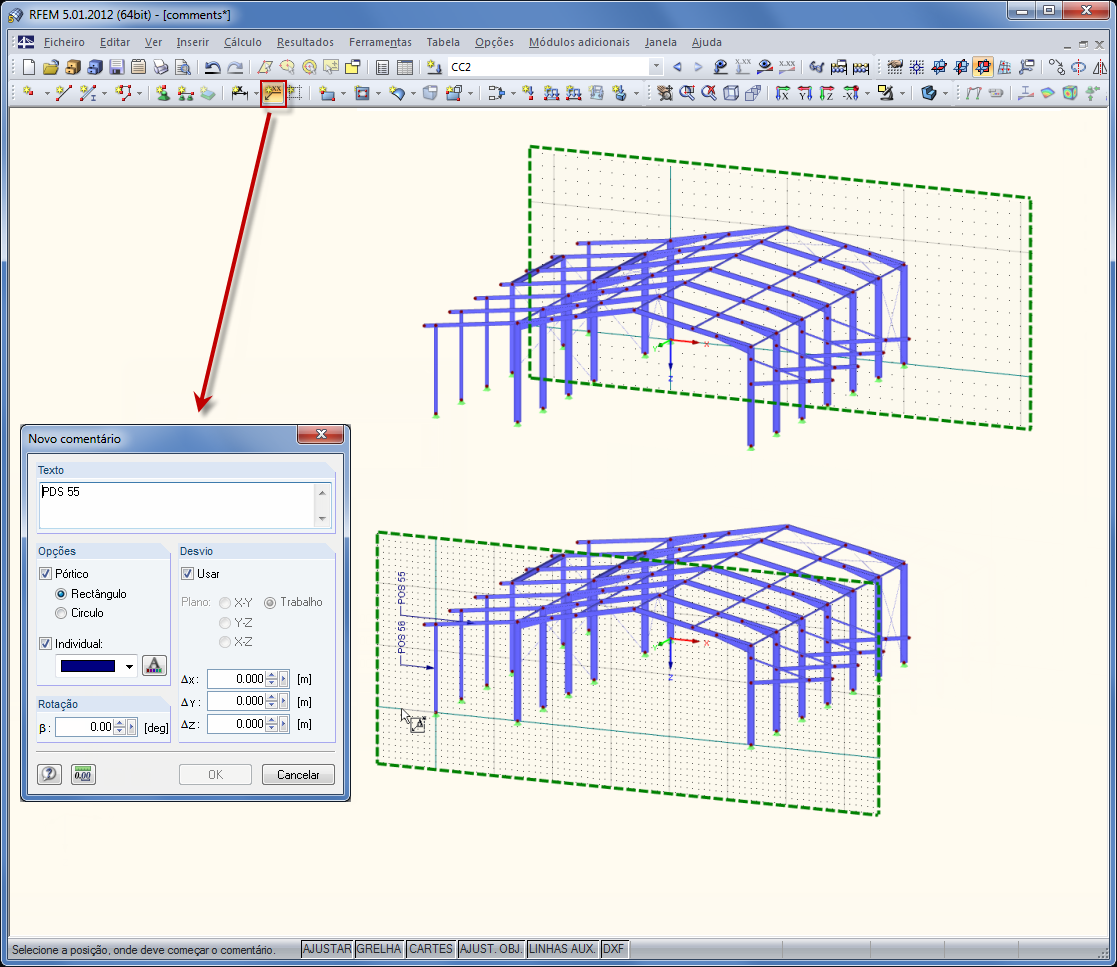The image size is (1117, 967).
Task: Open the comment color dropdown arrow
Action: 129,666
